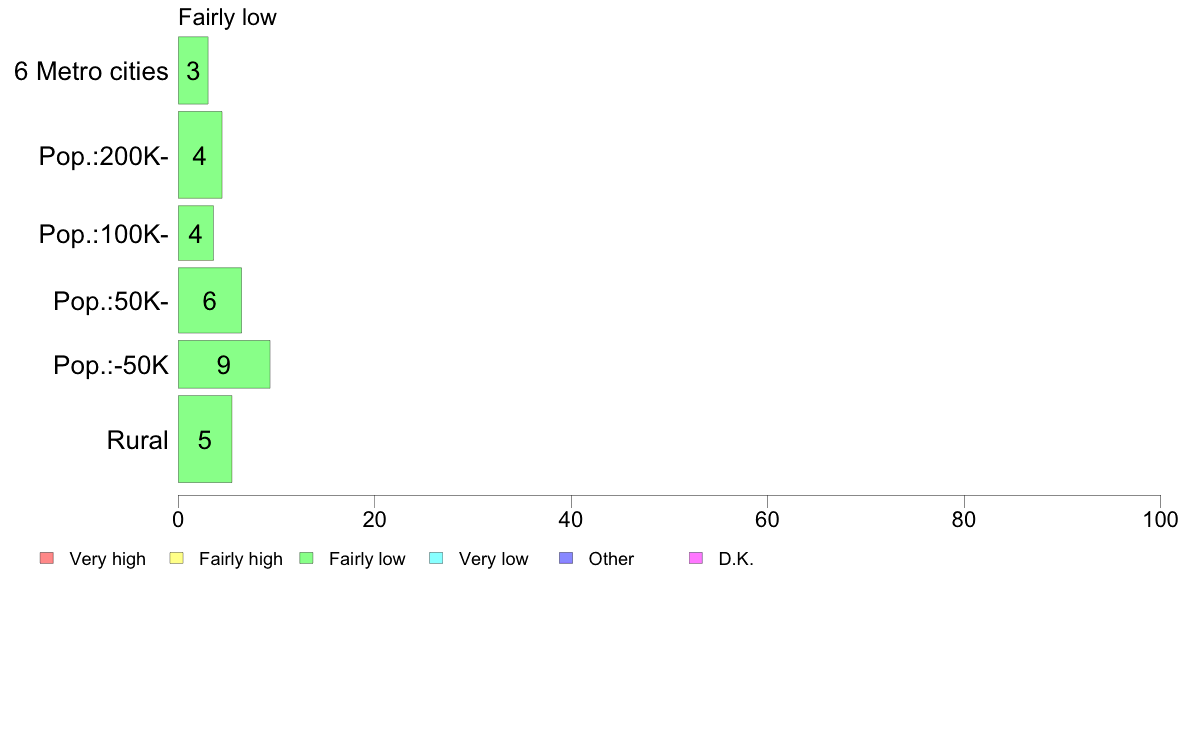1188x736 pixels.
Task: Click the 6 Metro cities axis label
Action: [91, 71]
